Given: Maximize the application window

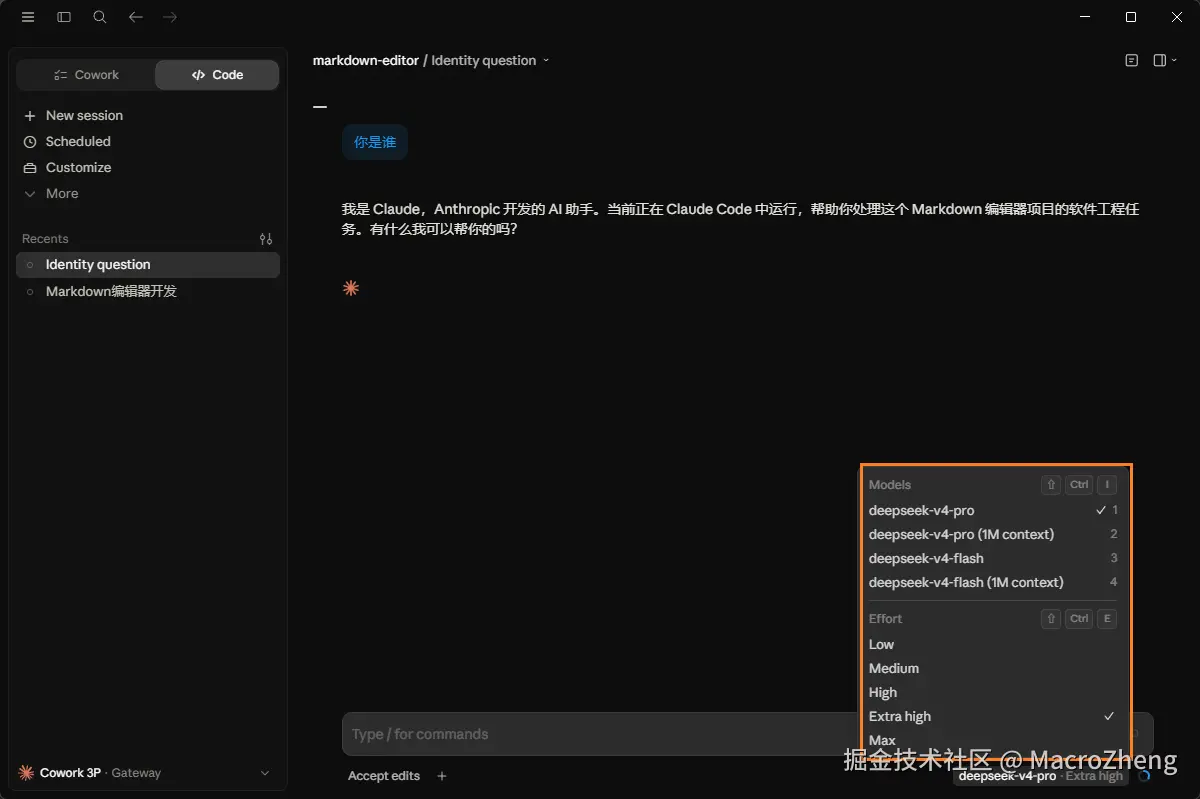Looking at the screenshot, I should [1131, 17].
